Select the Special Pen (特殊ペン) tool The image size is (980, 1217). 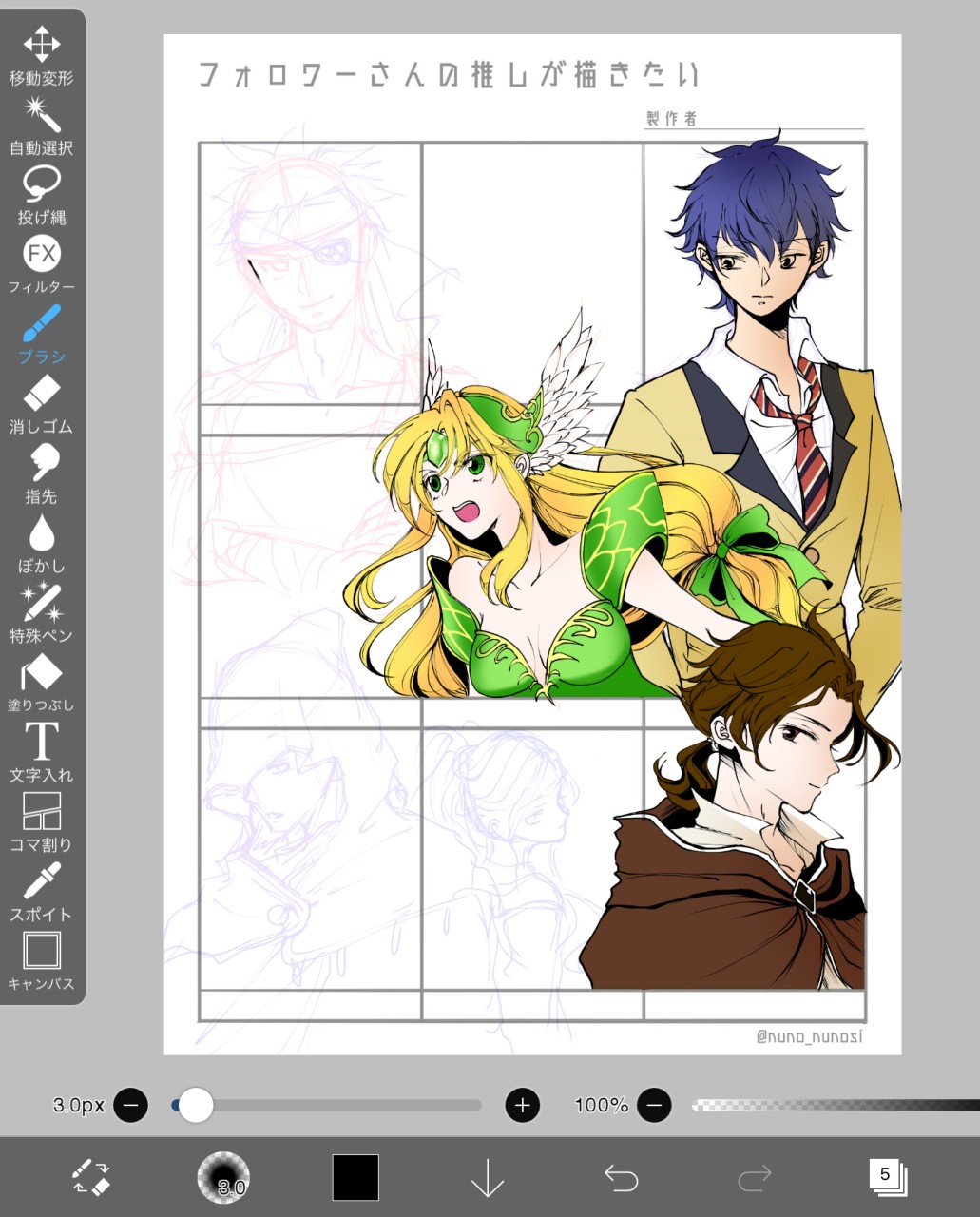coord(42,613)
